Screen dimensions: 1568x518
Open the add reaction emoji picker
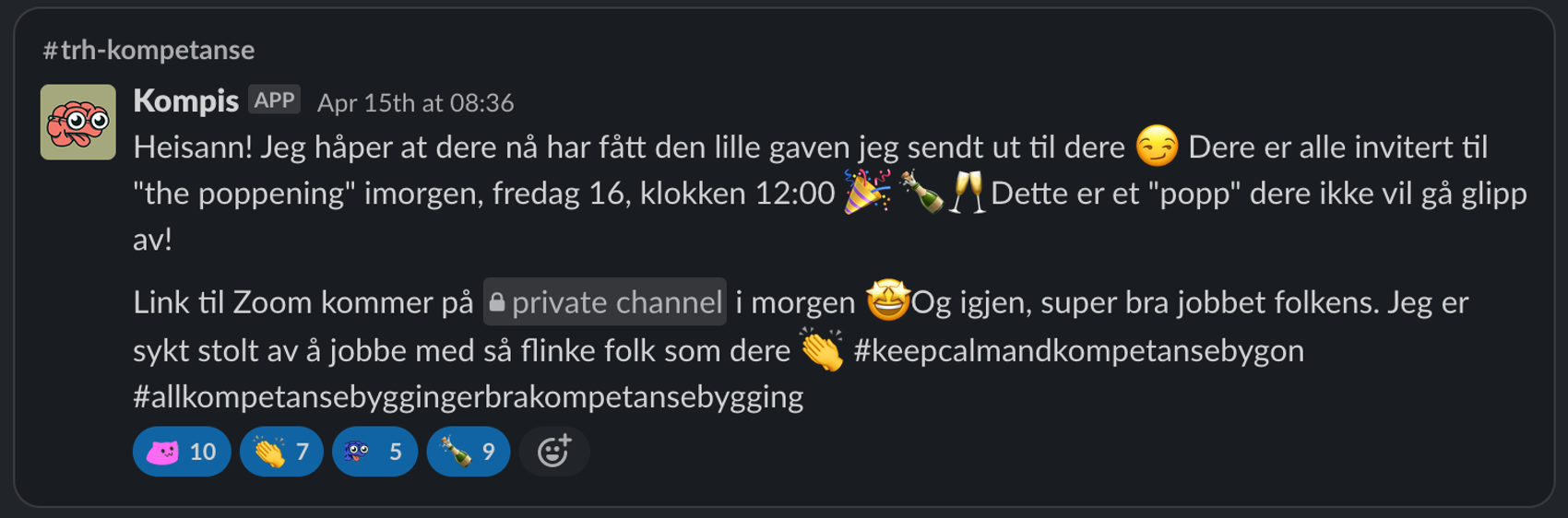tap(554, 452)
